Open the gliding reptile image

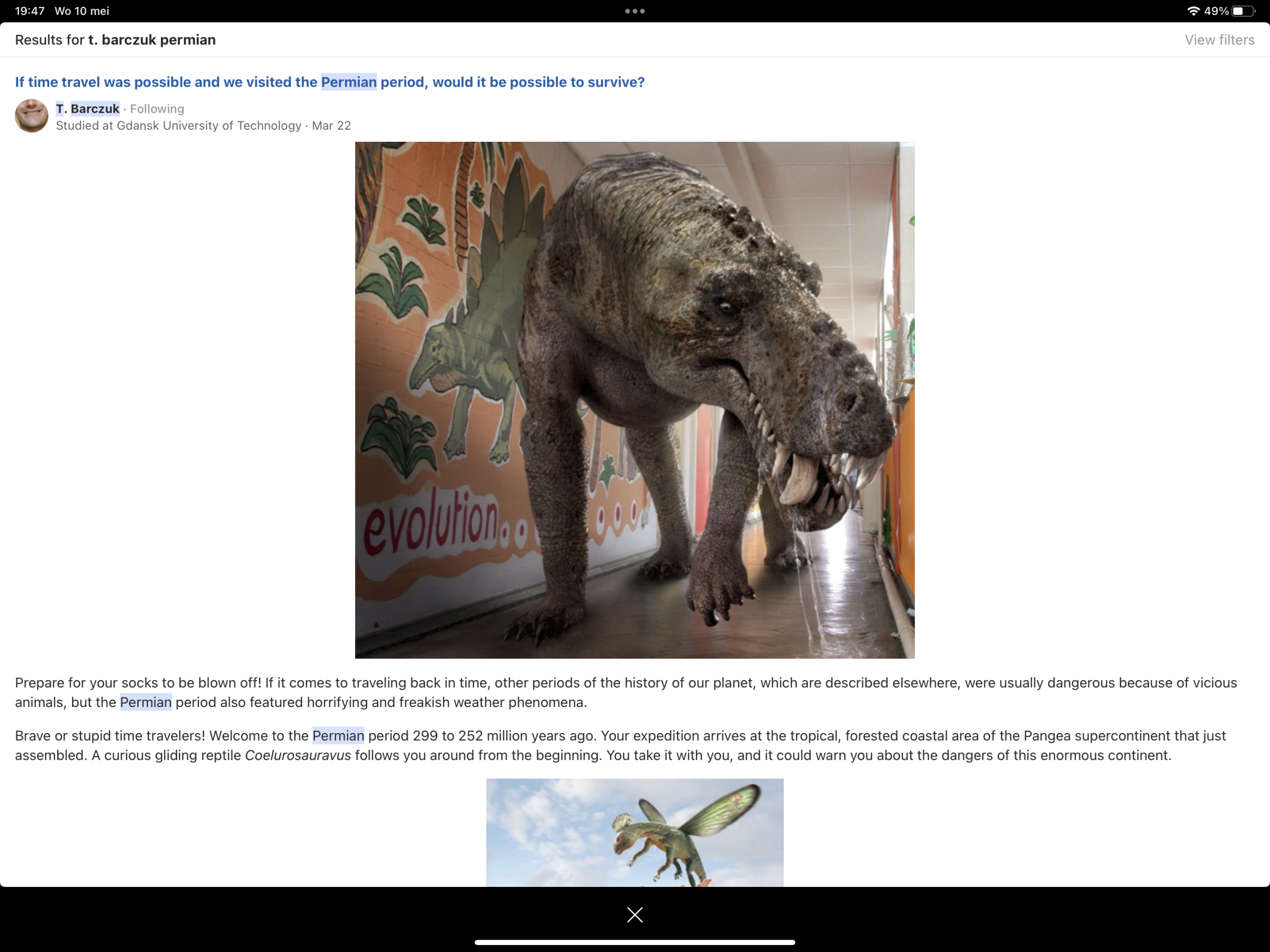pyautogui.click(x=634, y=832)
